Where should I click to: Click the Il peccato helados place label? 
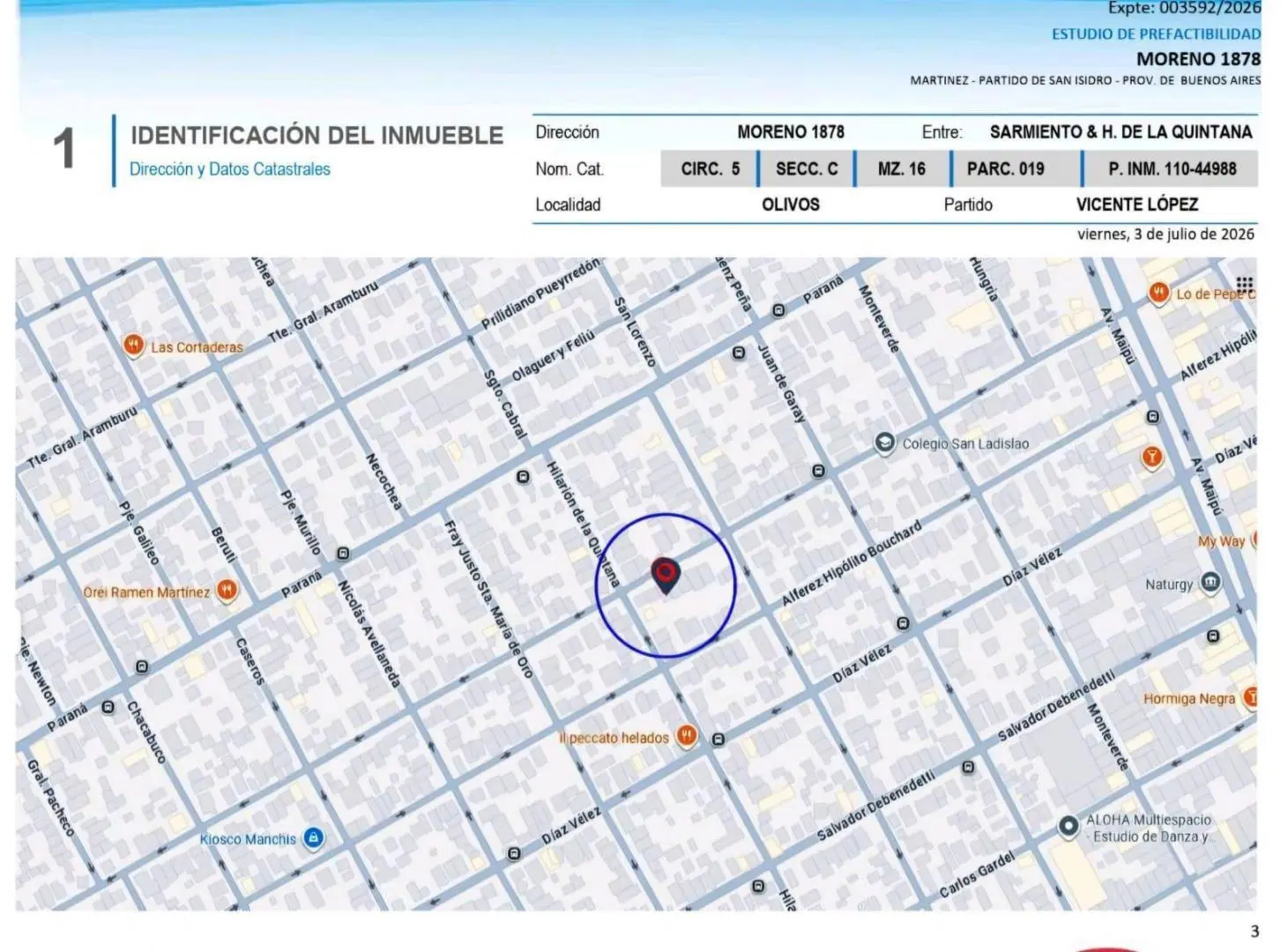(x=614, y=738)
